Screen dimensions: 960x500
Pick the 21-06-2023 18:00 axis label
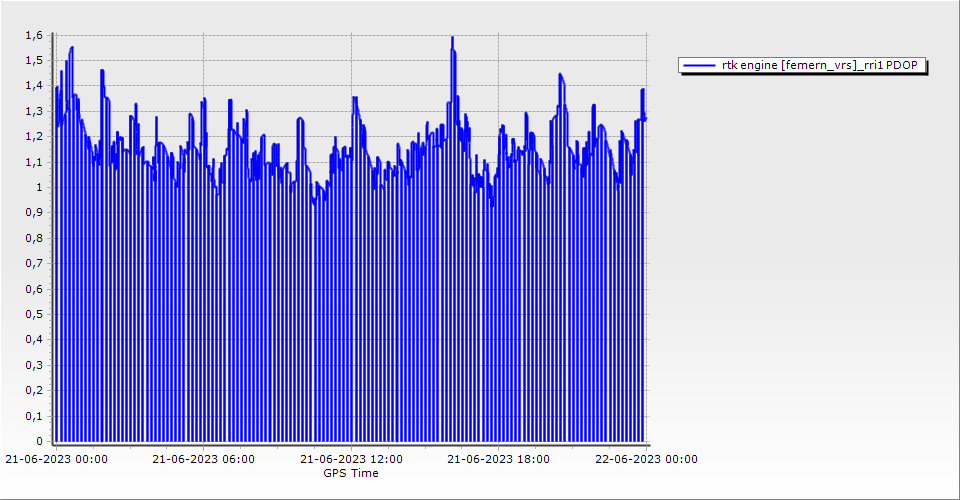(x=498, y=460)
